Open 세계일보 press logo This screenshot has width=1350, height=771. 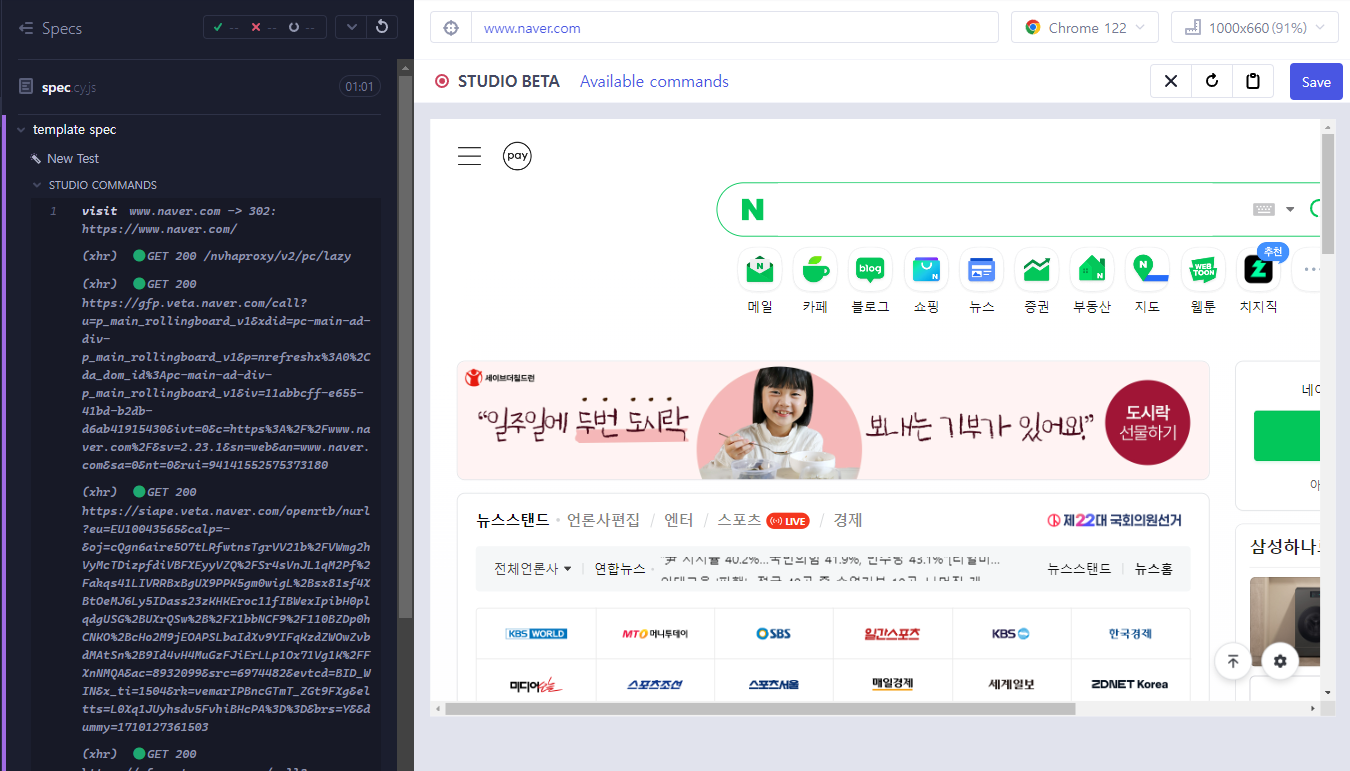(x=1011, y=684)
